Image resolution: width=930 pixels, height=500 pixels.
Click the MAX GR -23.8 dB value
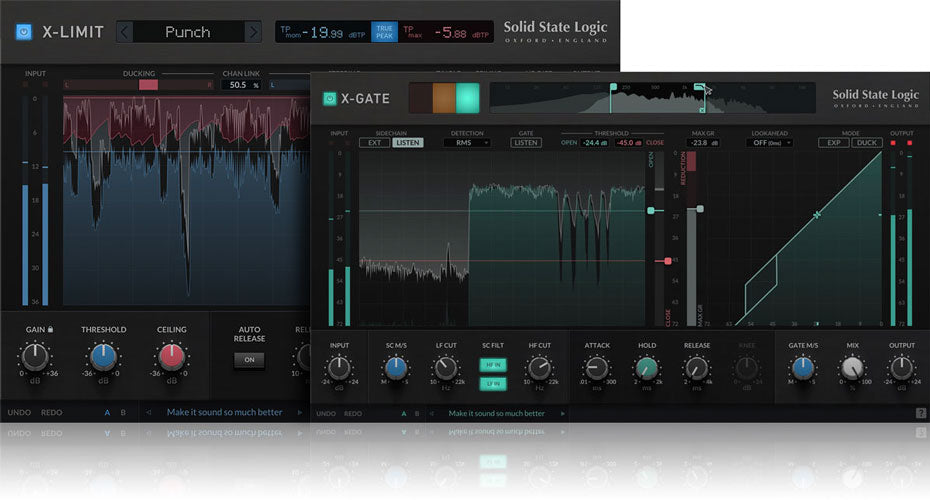(x=703, y=143)
